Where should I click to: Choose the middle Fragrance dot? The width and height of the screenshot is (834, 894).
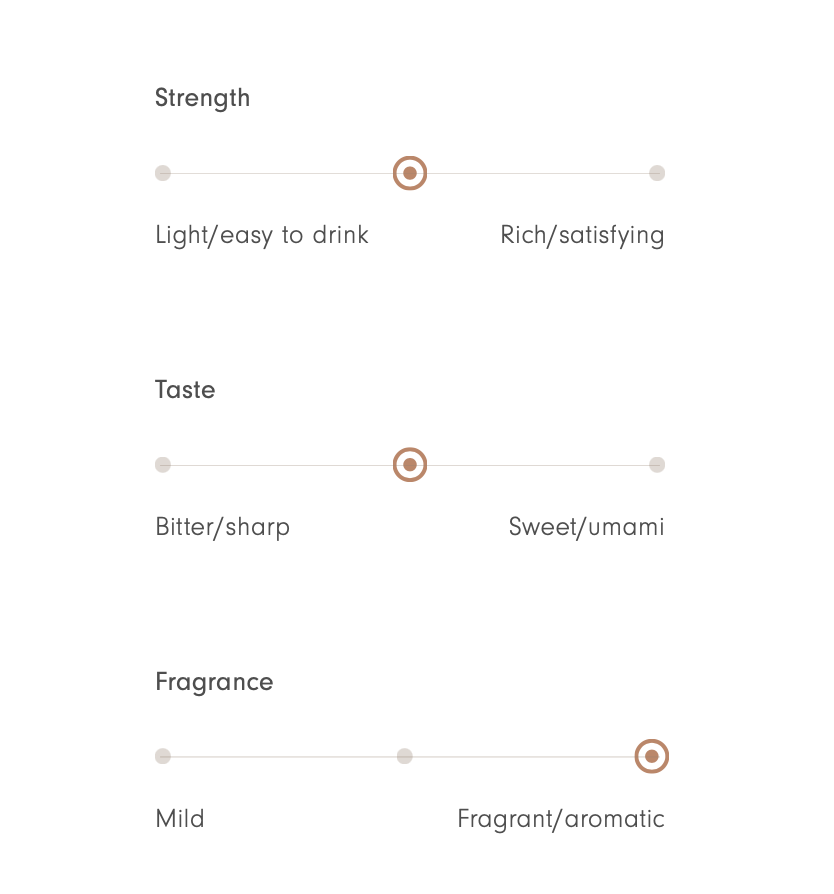click(405, 756)
